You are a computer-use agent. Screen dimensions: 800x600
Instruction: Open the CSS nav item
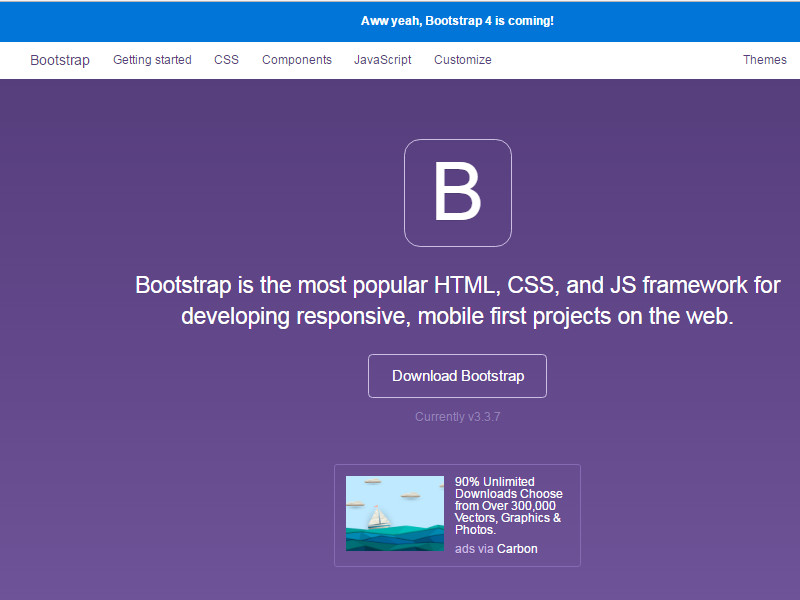point(227,60)
